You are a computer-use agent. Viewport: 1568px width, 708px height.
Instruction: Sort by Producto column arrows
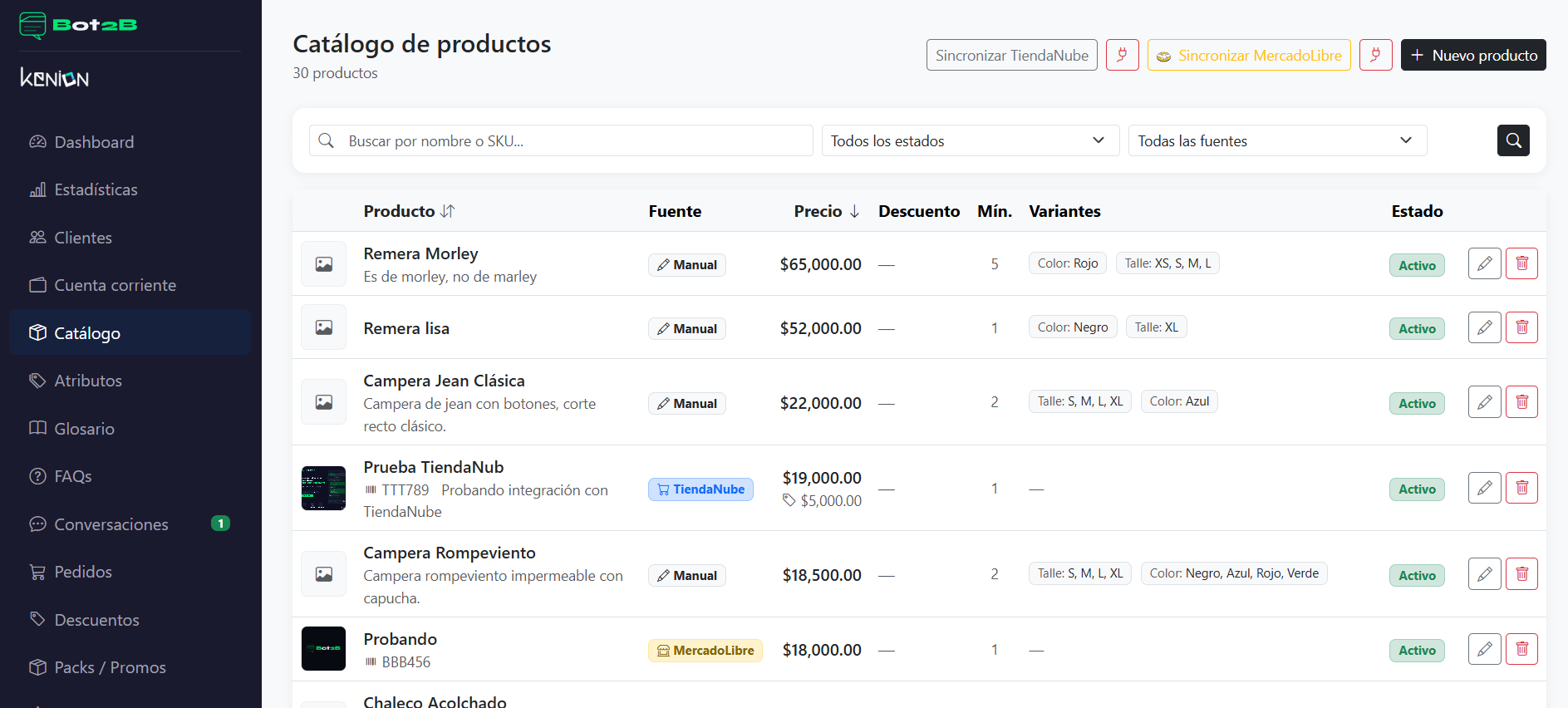coord(448,211)
